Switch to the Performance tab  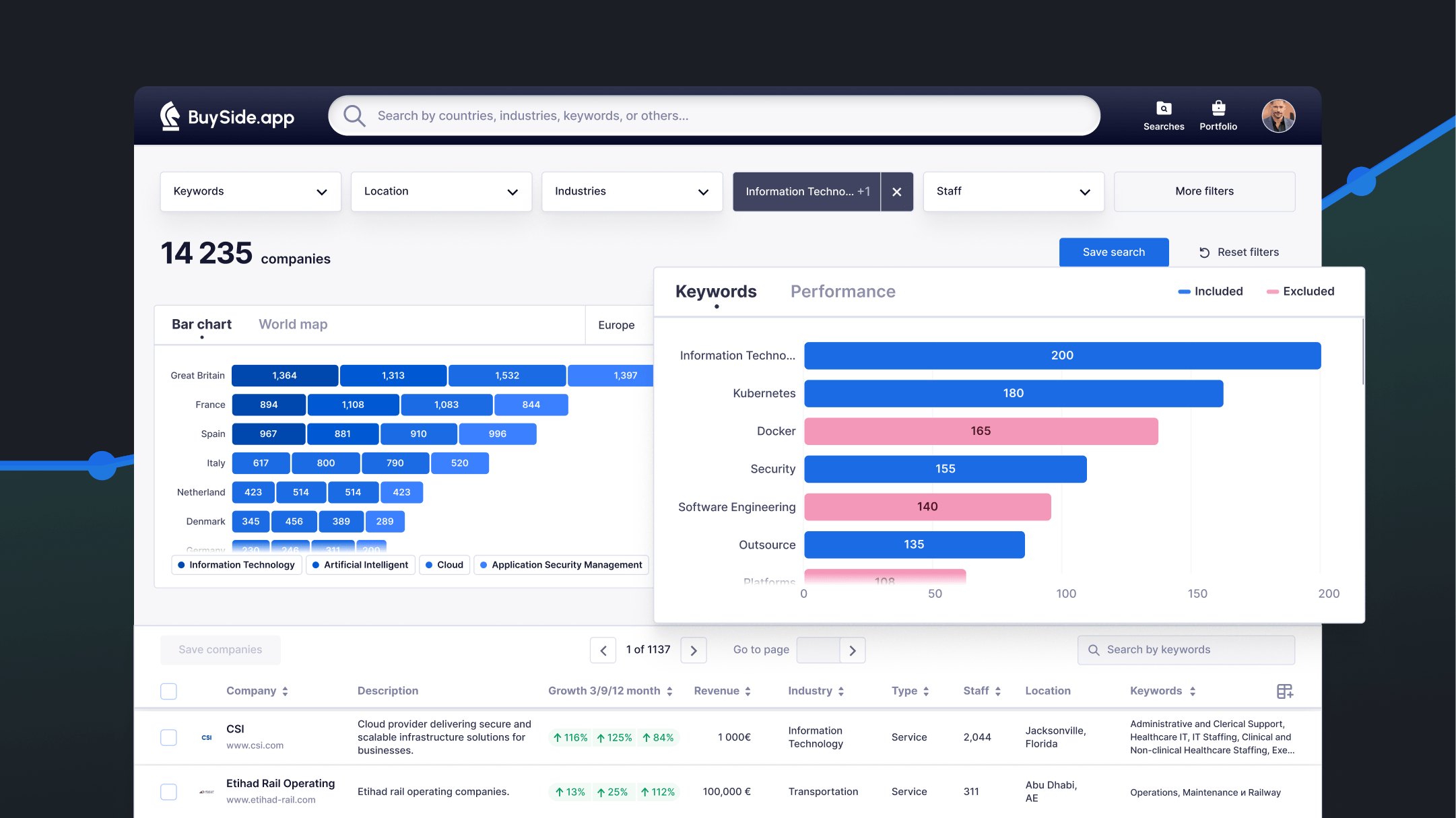[842, 292]
